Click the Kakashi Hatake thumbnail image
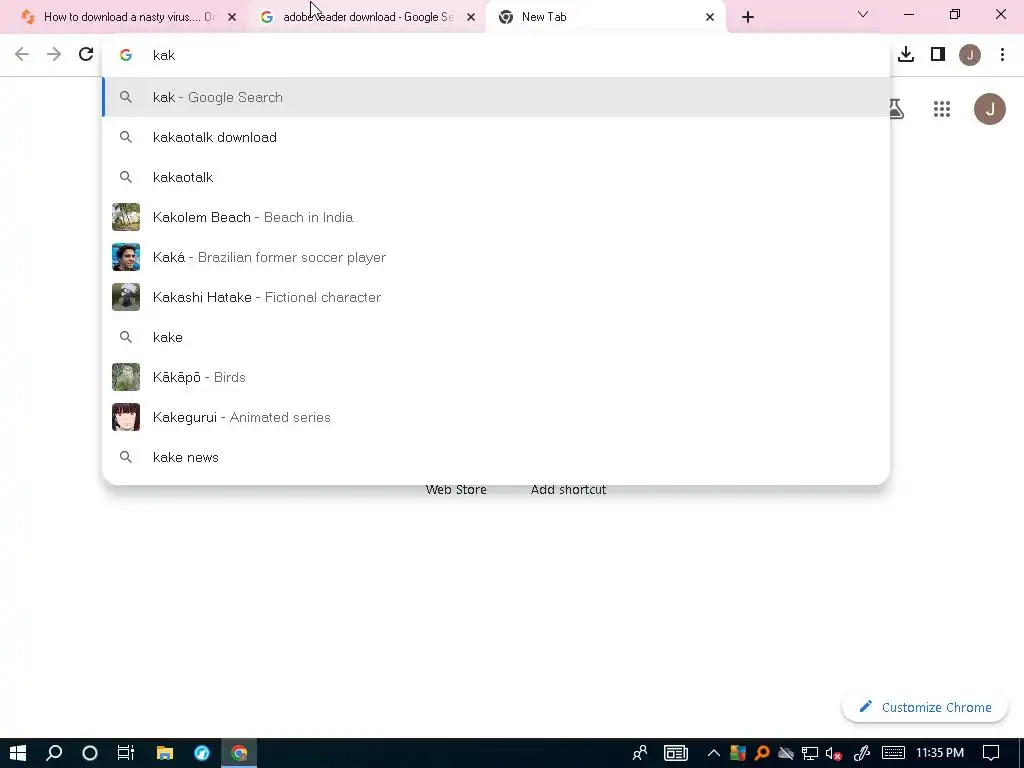 point(126,297)
